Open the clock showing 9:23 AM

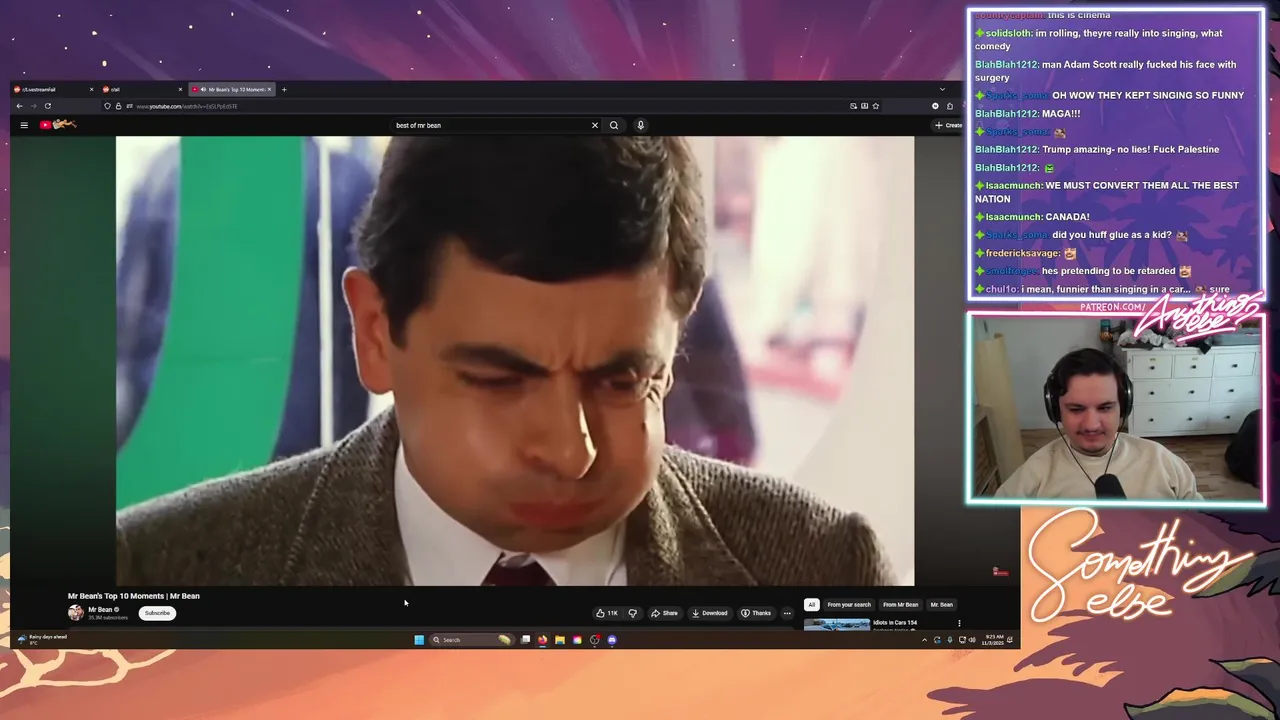(994, 640)
